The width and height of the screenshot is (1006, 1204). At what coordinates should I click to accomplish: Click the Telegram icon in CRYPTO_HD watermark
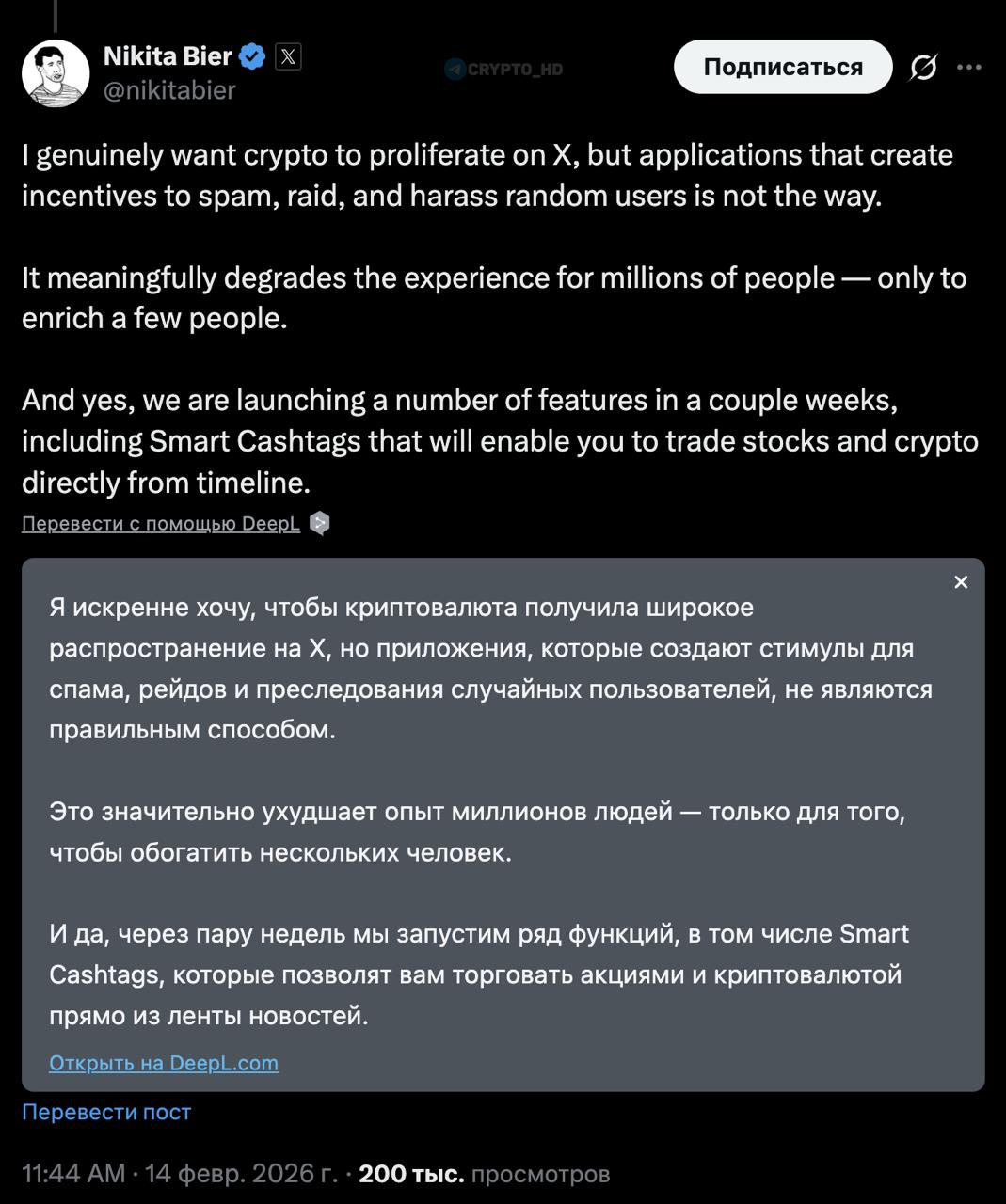[455, 69]
